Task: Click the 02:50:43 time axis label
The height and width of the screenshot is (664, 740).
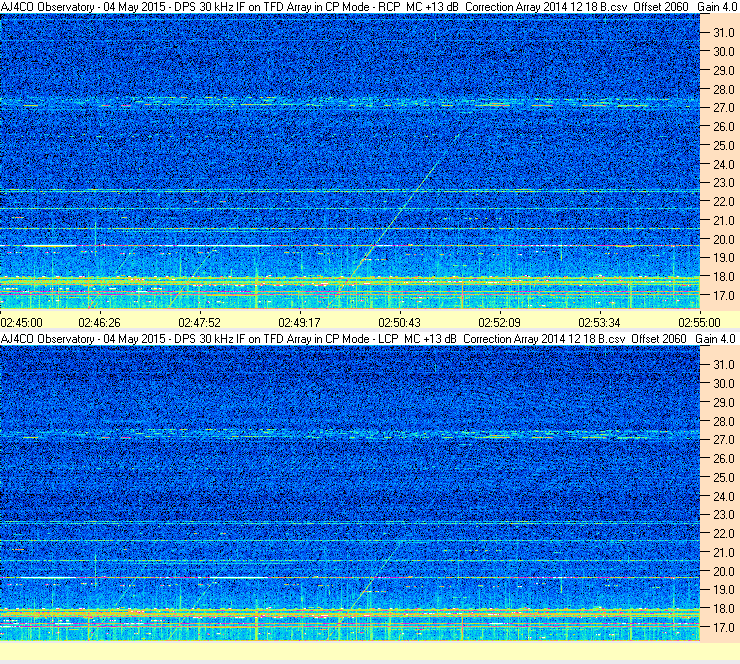Action: [x=399, y=323]
